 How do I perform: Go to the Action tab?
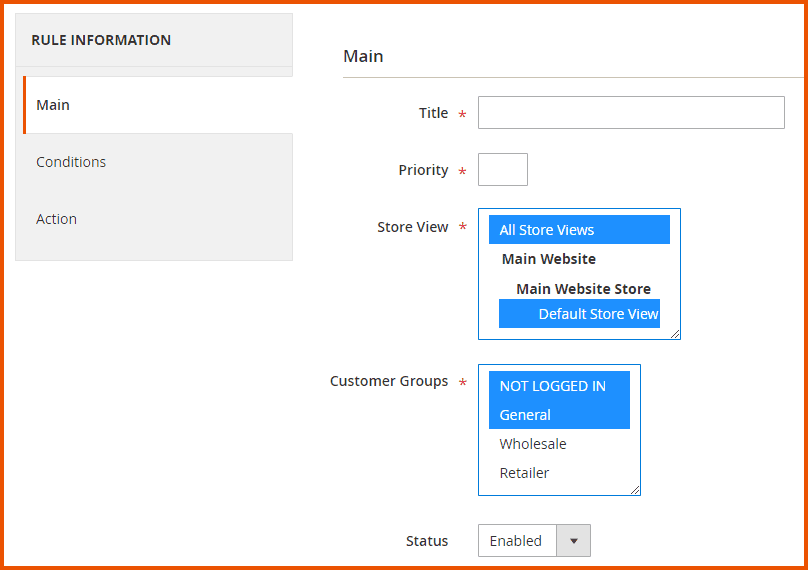click(x=56, y=219)
